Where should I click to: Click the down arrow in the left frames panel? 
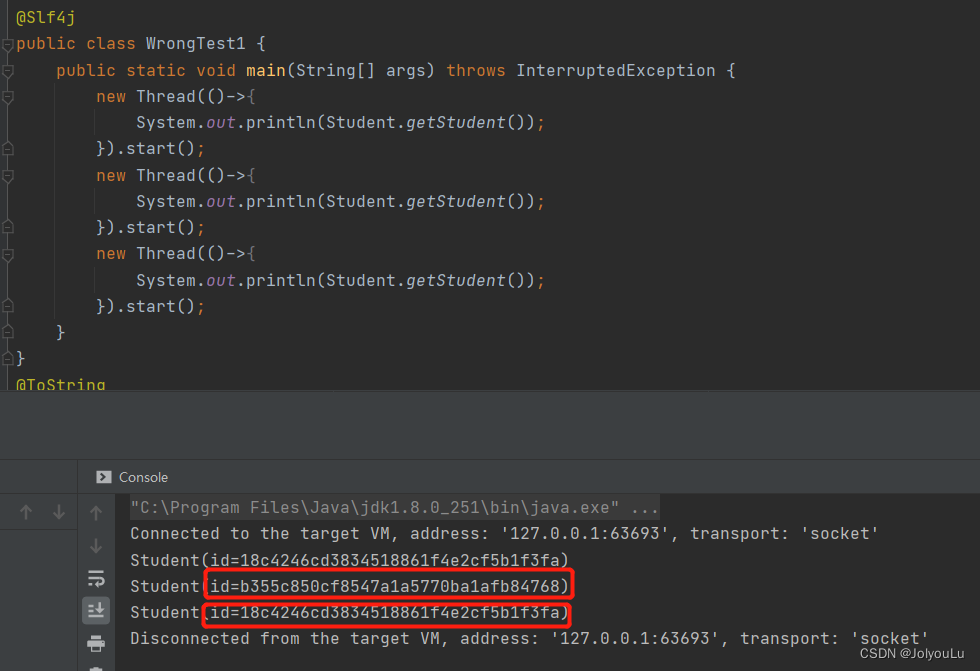[x=59, y=512]
